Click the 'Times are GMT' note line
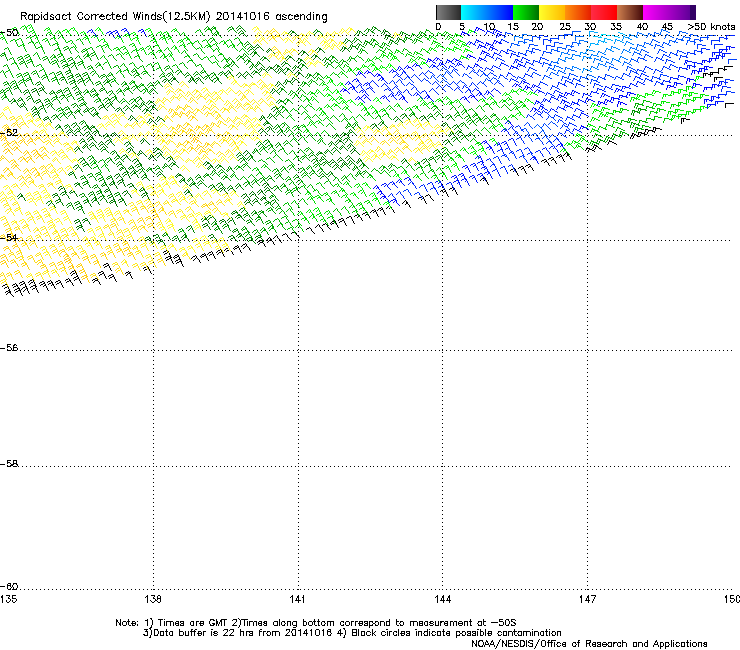740x650 pixels. [316, 623]
